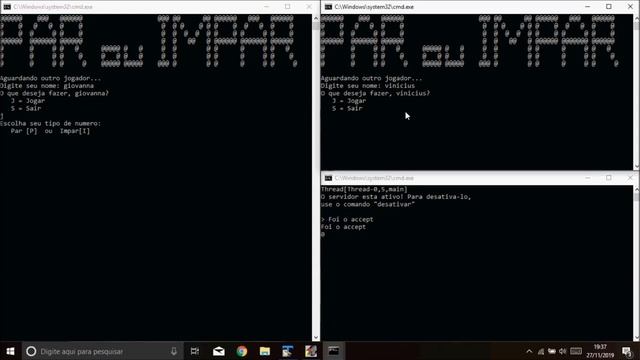Click the scroll-up arrow in the server cmd window

[x=636, y=189]
